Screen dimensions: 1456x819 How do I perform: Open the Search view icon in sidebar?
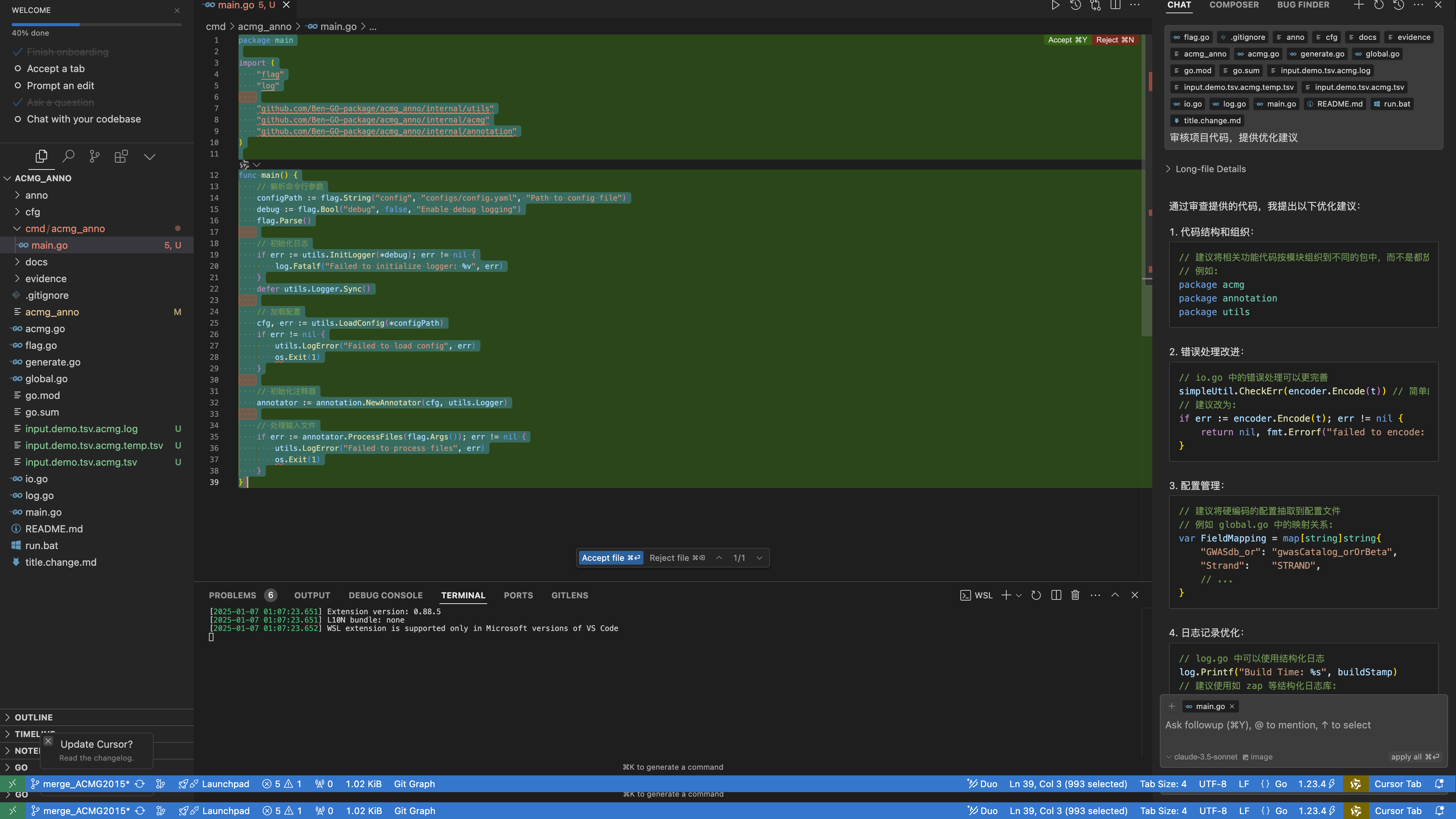(68, 156)
